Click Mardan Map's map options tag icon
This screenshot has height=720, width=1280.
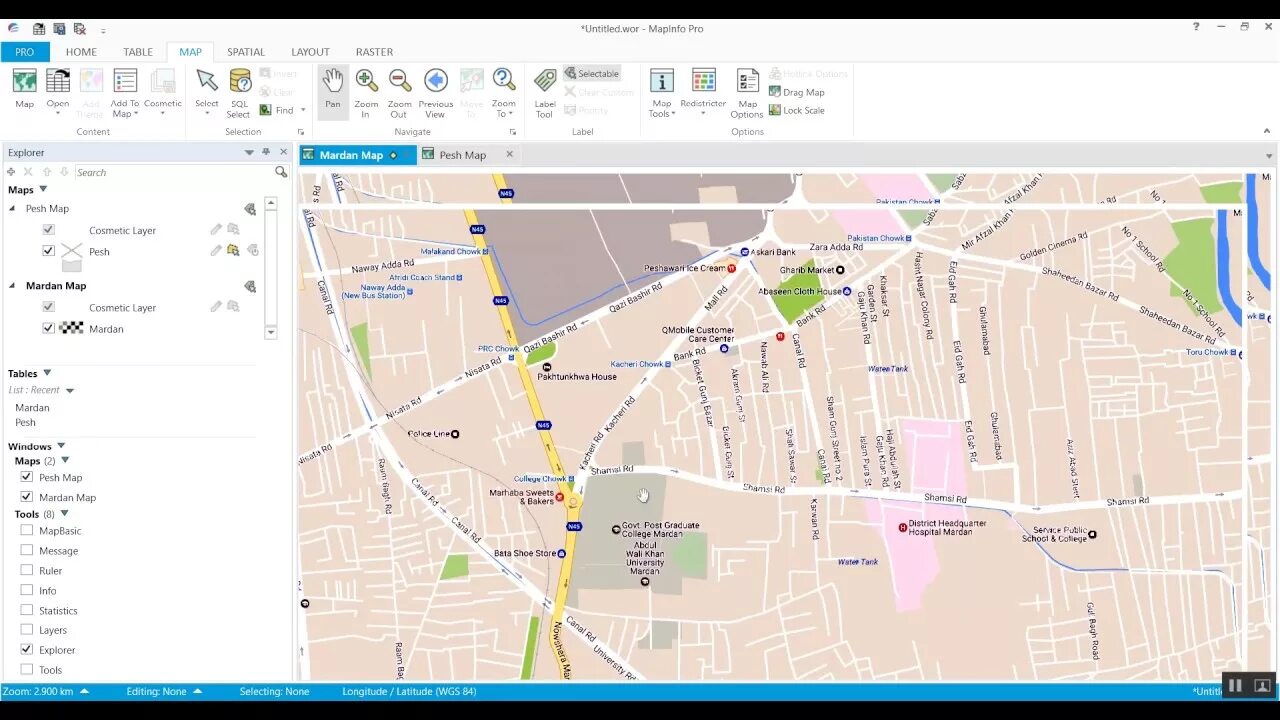coord(250,286)
